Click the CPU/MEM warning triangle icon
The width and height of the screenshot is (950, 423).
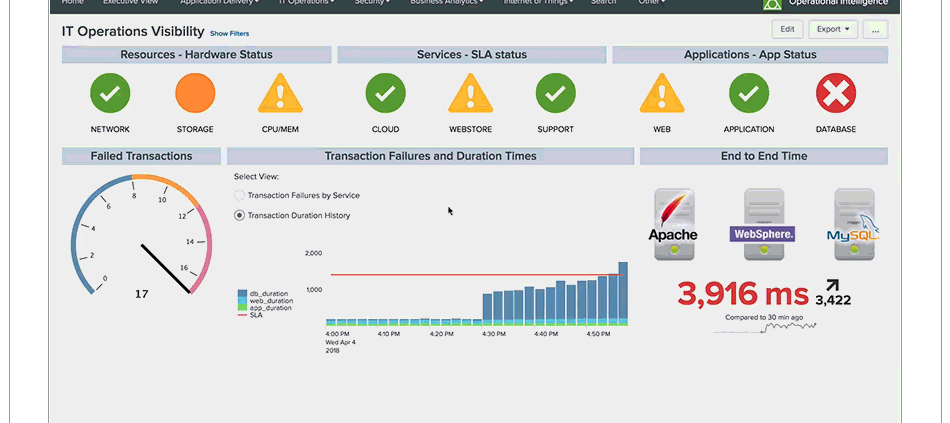click(280, 93)
